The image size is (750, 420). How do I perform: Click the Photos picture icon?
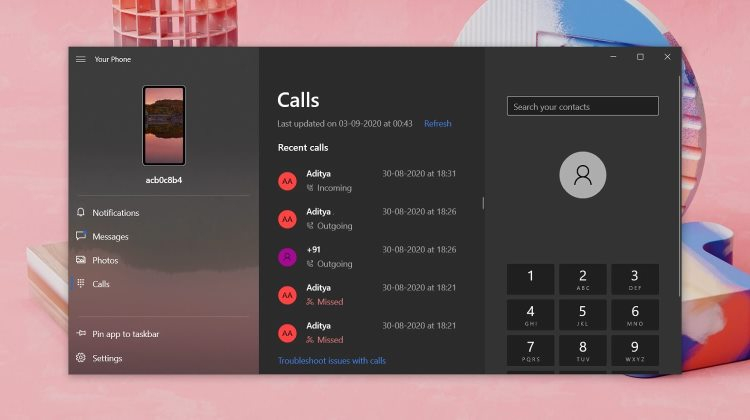(x=81, y=260)
